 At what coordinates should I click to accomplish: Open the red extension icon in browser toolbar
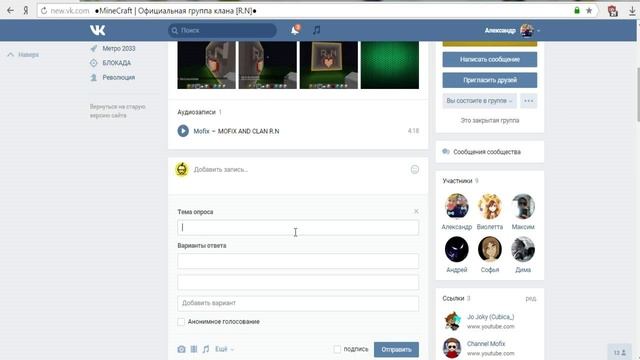612,11
